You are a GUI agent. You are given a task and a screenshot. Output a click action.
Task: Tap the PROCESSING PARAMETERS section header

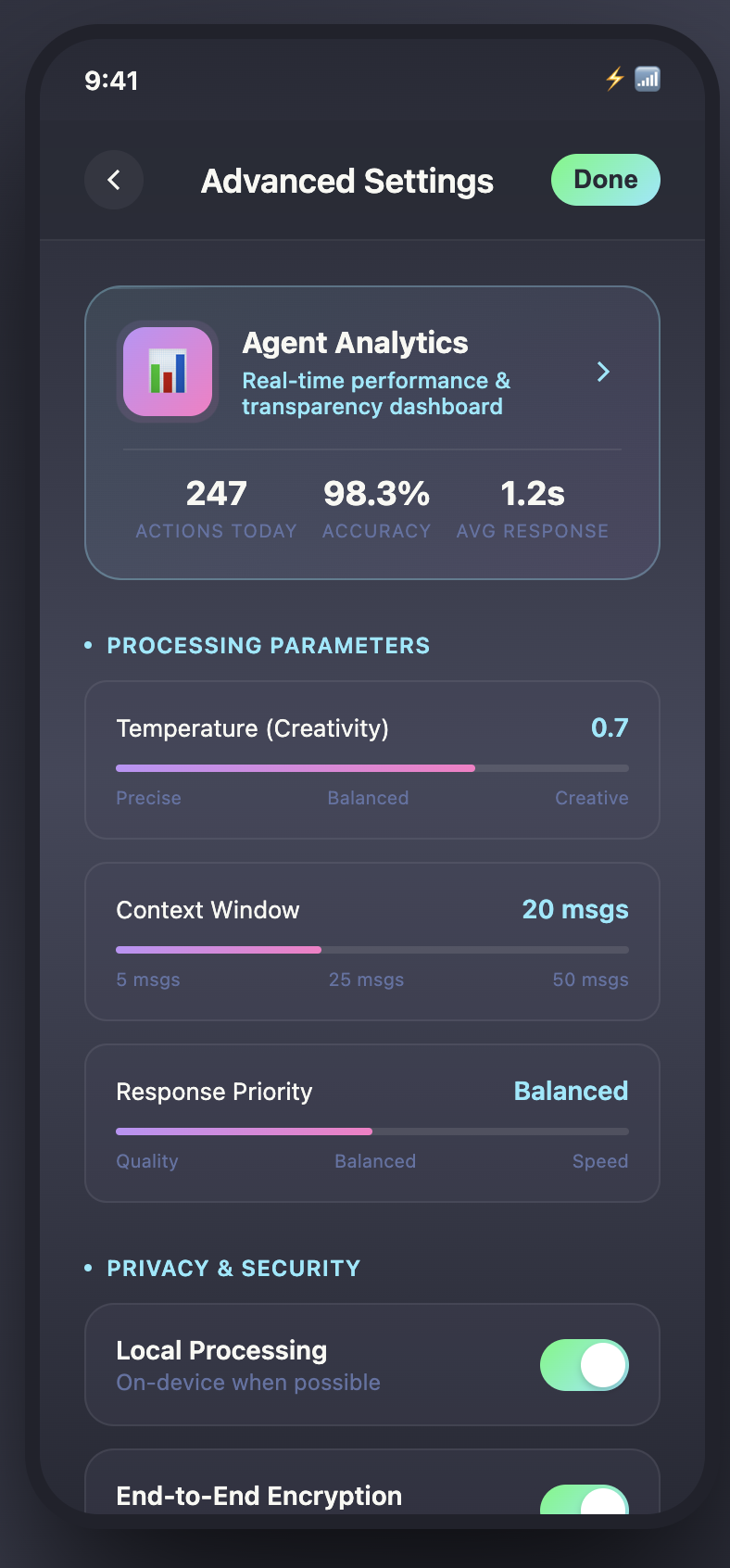click(x=268, y=645)
